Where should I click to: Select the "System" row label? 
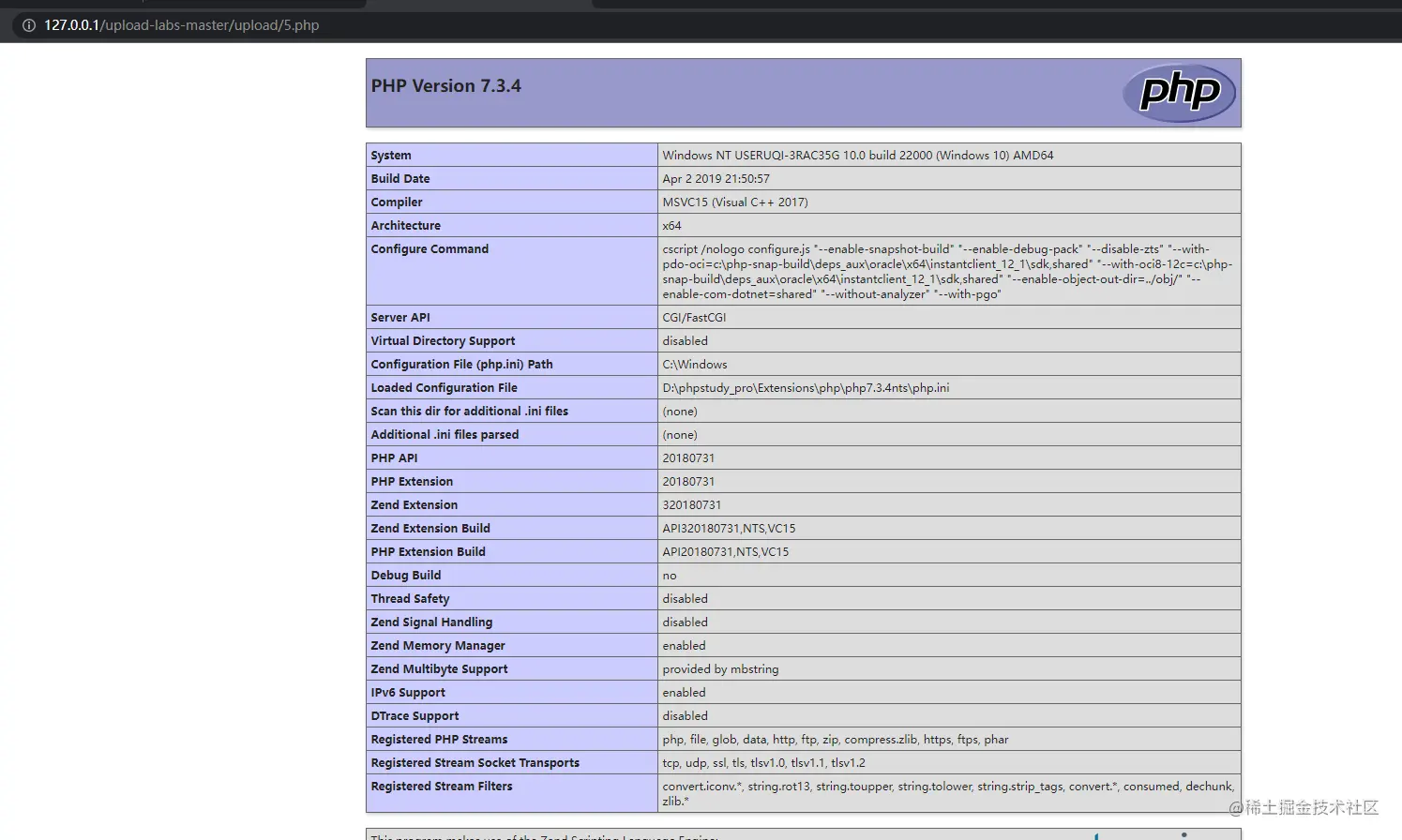tap(391, 156)
